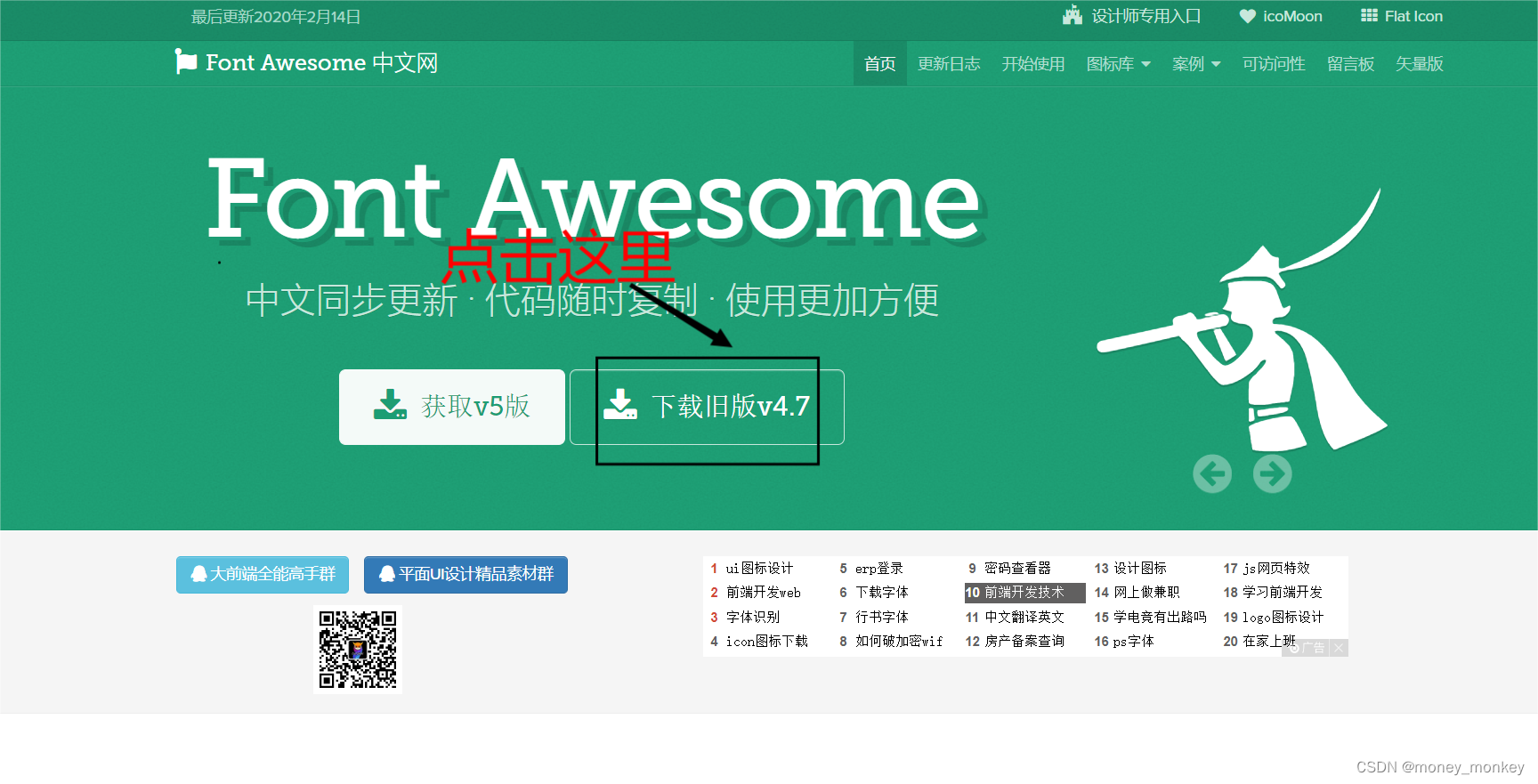Advance carousel with right arrow circle icon
Viewport: 1538px width, 784px height.
coord(1273,473)
